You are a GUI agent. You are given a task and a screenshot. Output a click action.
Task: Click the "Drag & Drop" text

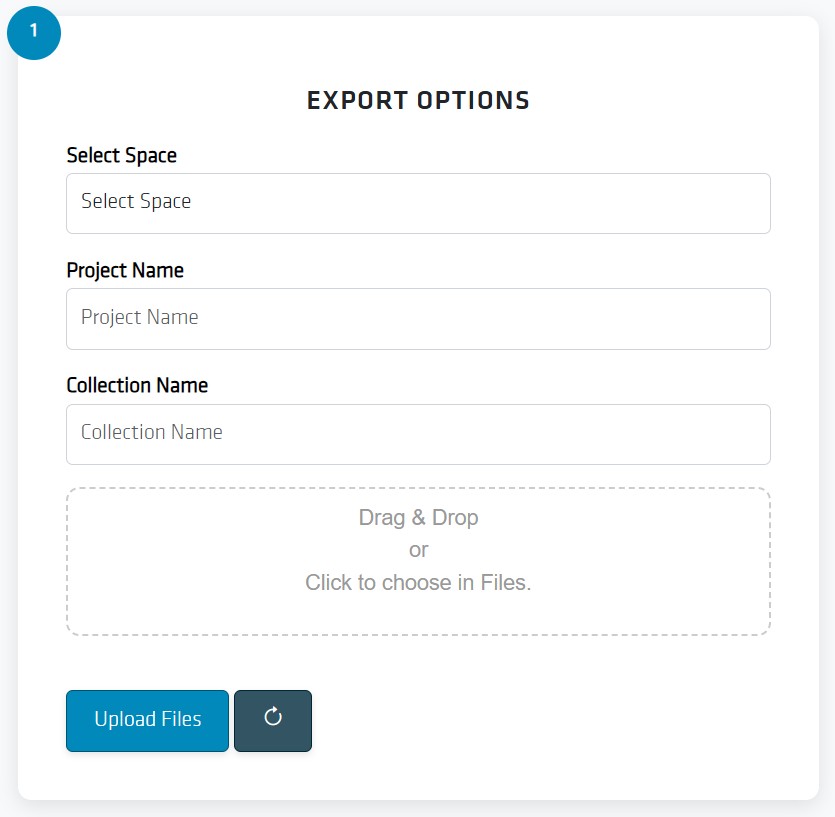click(x=418, y=518)
